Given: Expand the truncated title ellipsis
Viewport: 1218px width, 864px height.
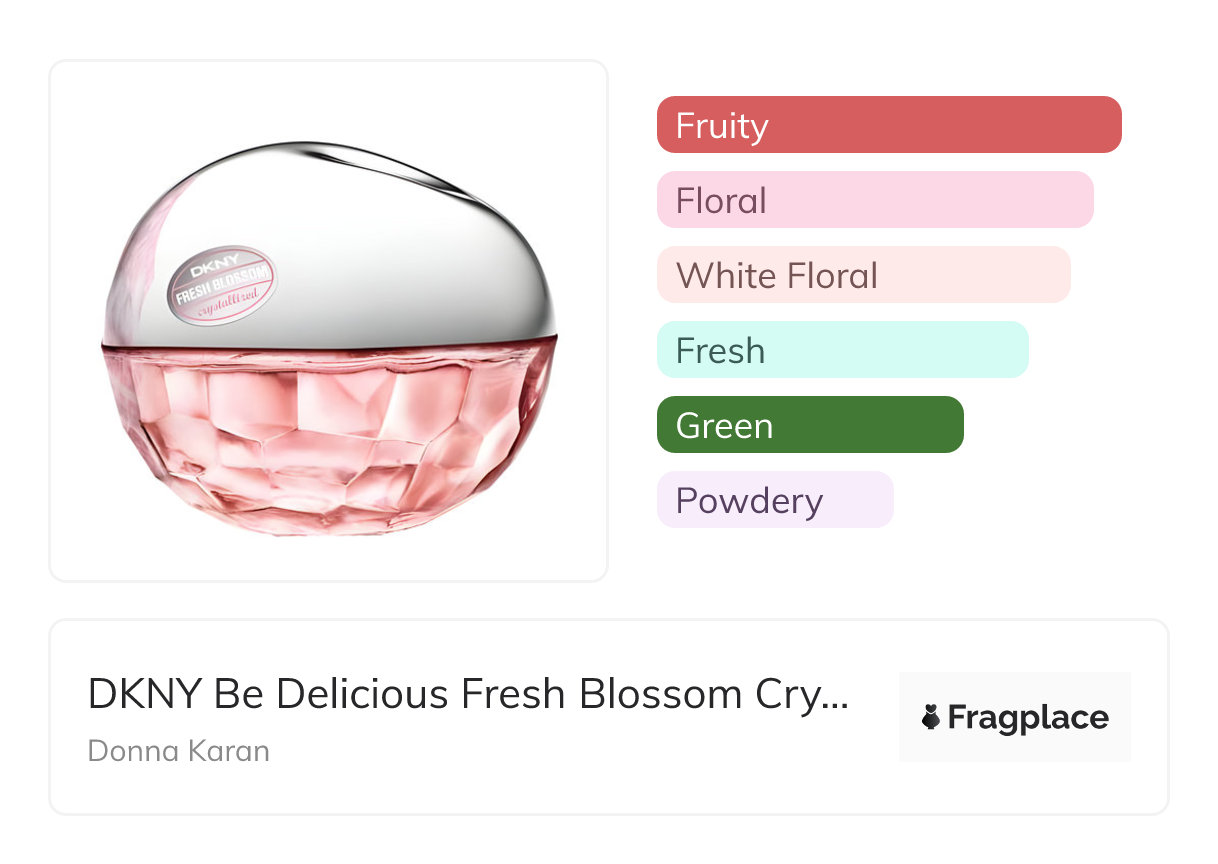Looking at the screenshot, I should coord(834,697).
